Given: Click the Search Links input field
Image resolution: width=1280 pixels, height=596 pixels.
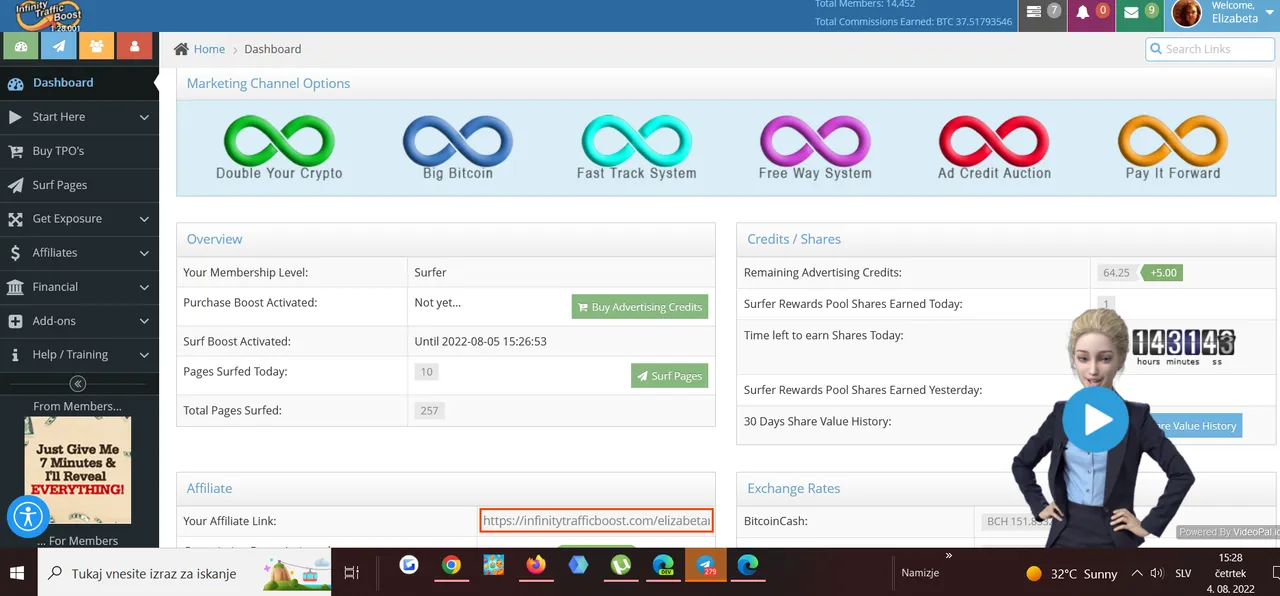Looking at the screenshot, I should pos(1209,49).
